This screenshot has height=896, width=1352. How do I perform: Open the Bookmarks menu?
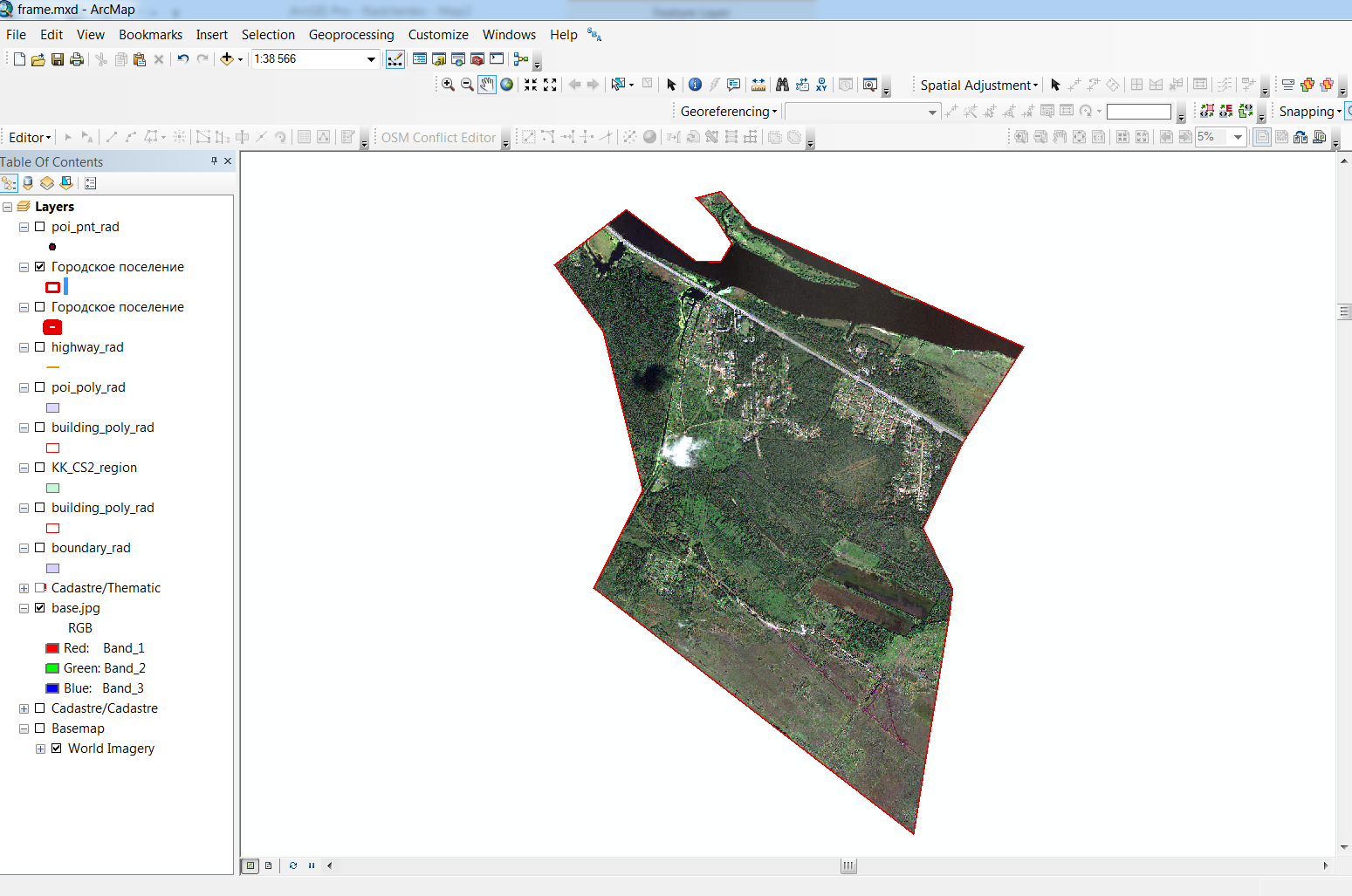pyautogui.click(x=150, y=35)
